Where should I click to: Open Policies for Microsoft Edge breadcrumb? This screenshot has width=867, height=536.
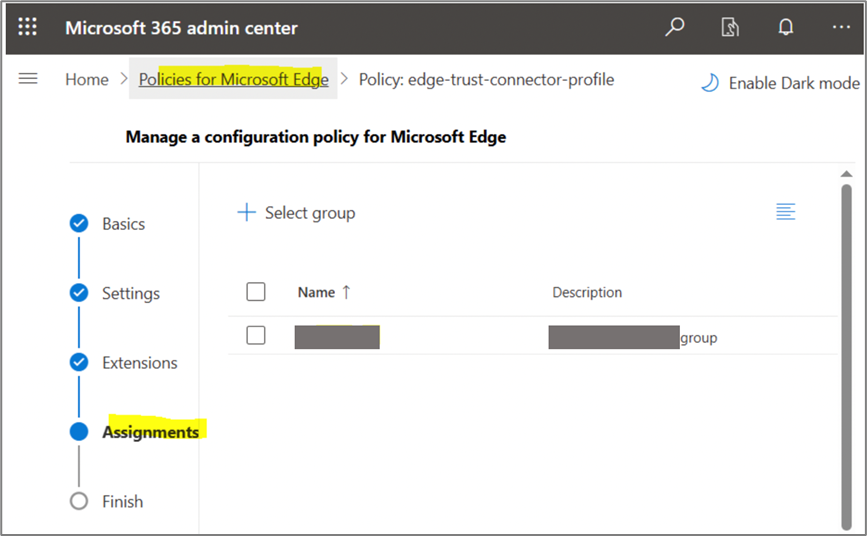233,79
